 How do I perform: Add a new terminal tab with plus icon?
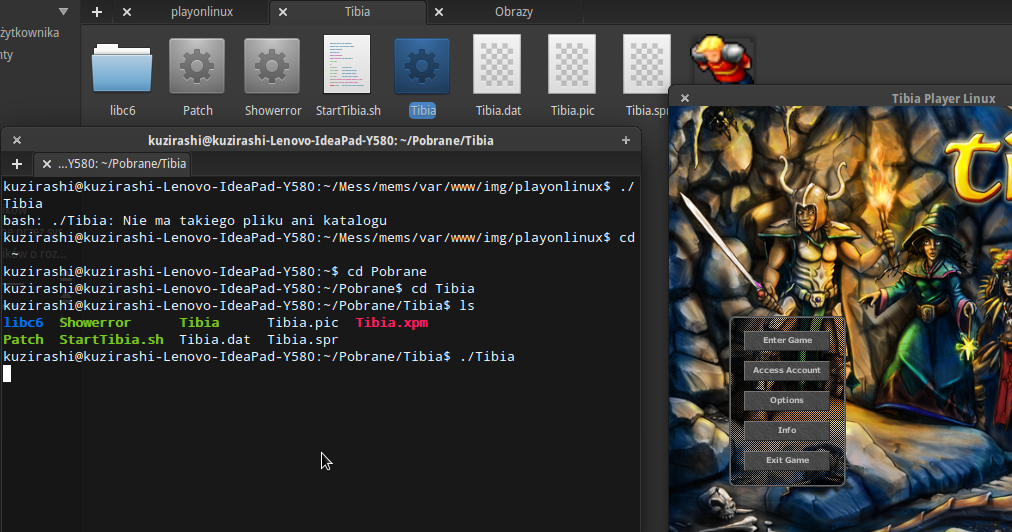click(17, 164)
